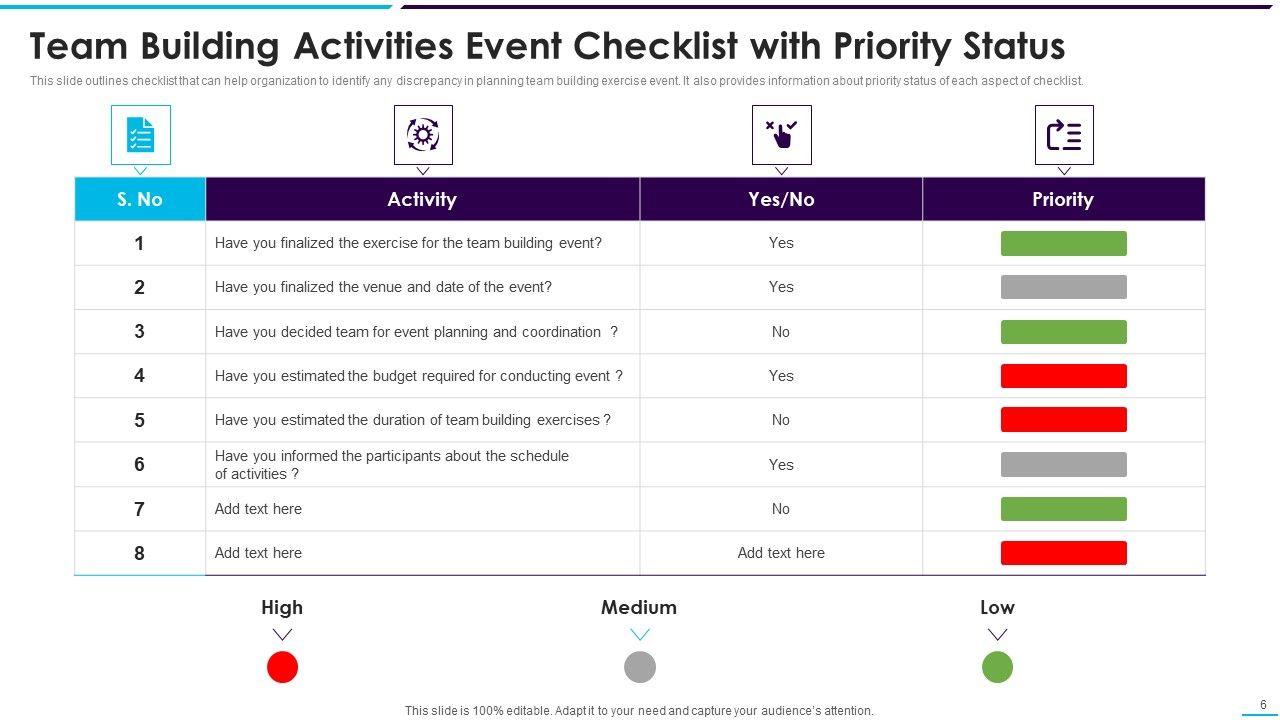The height and width of the screenshot is (720, 1280).
Task: Click 'Add text here' in row 7 Activity
Action: coord(258,509)
